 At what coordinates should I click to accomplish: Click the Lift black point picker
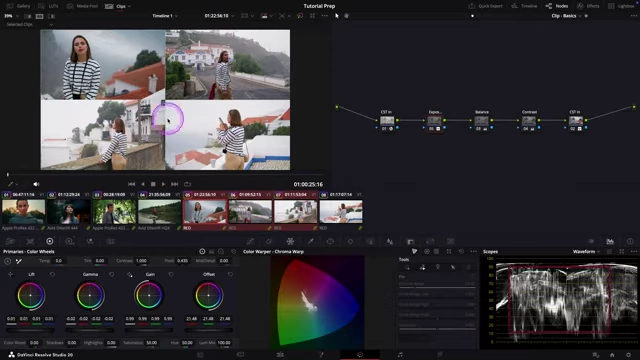10,274
